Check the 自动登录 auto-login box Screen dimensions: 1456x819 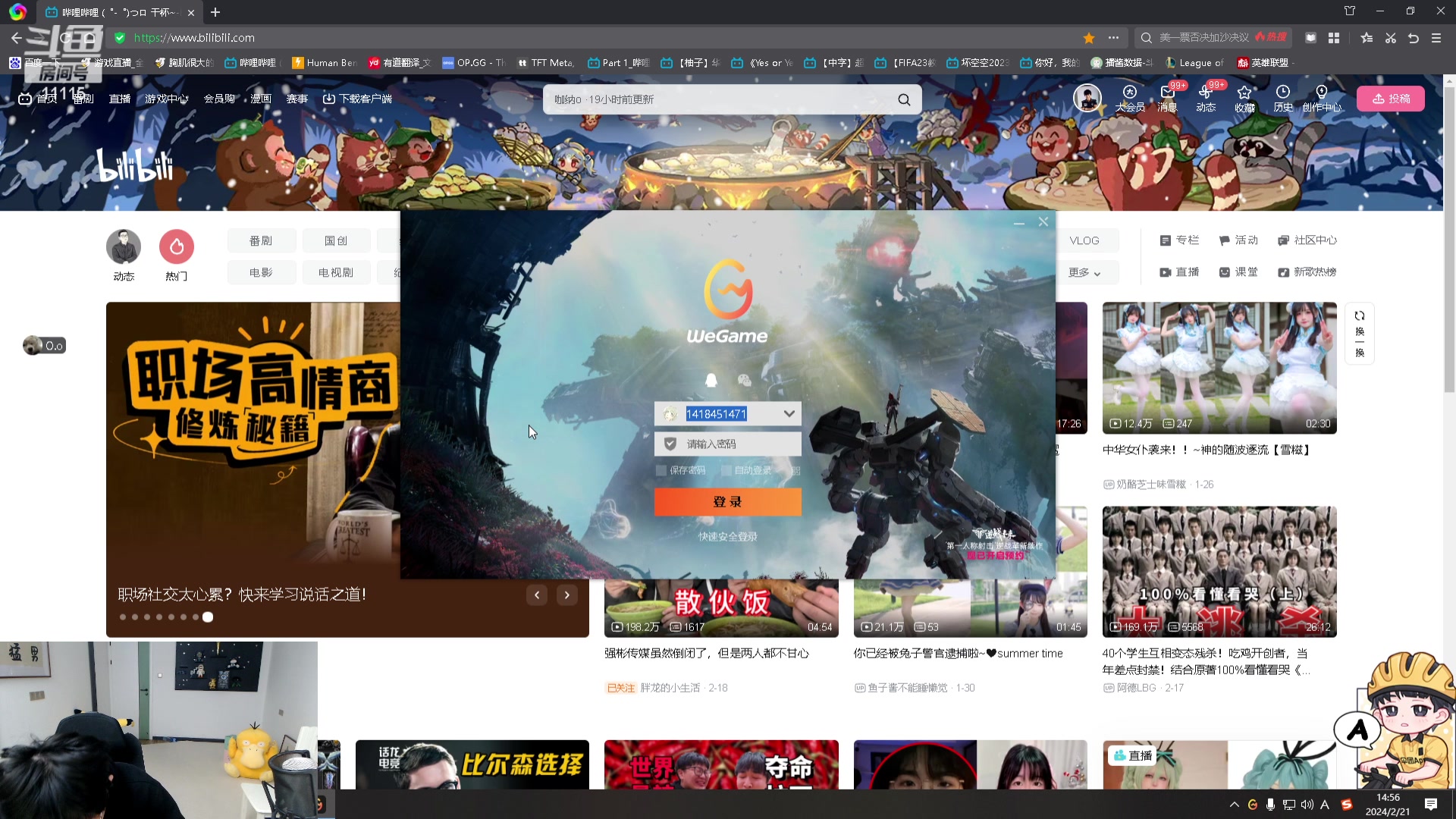(726, 471)
